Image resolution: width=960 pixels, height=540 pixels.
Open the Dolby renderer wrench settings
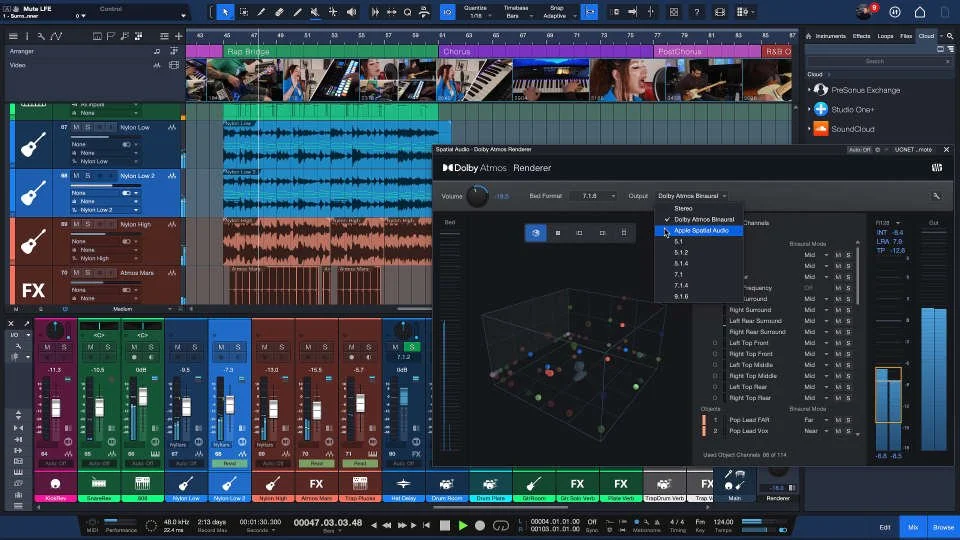[x=936, y=196]
